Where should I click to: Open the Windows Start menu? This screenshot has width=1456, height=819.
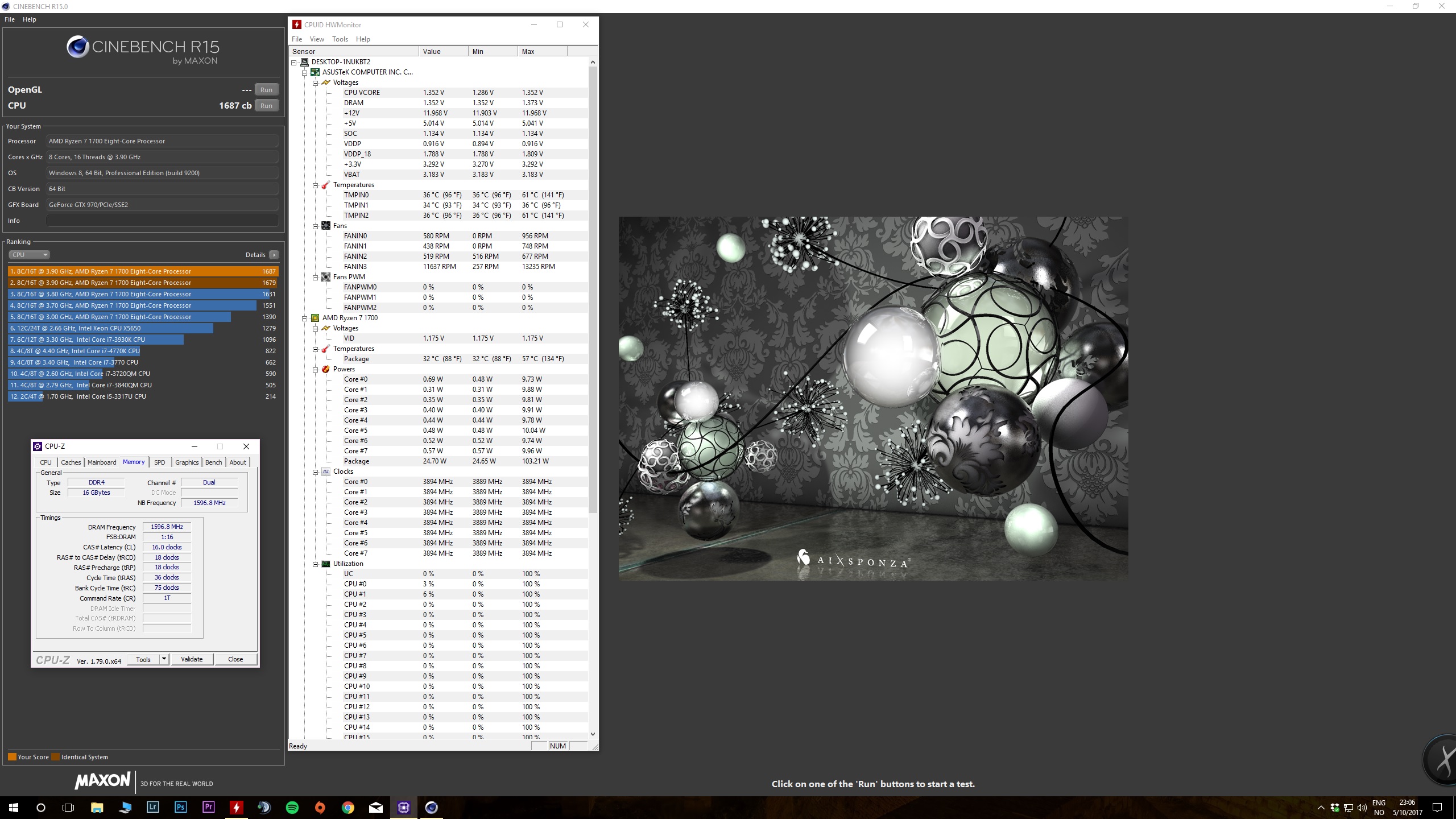click(14, 808)
